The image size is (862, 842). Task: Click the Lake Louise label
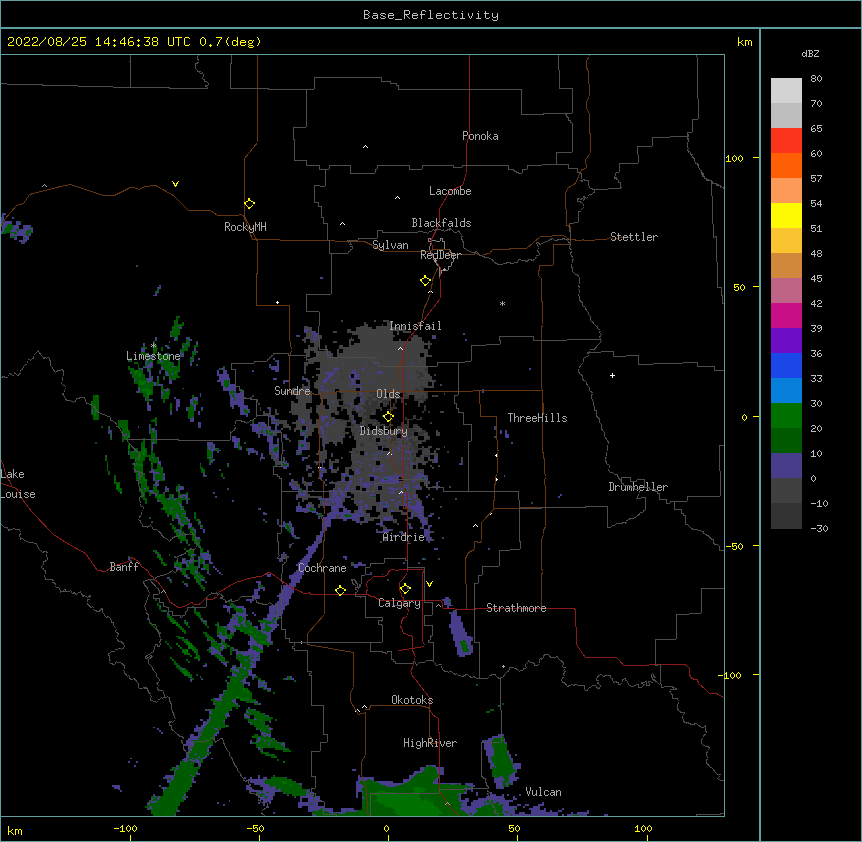16,484
